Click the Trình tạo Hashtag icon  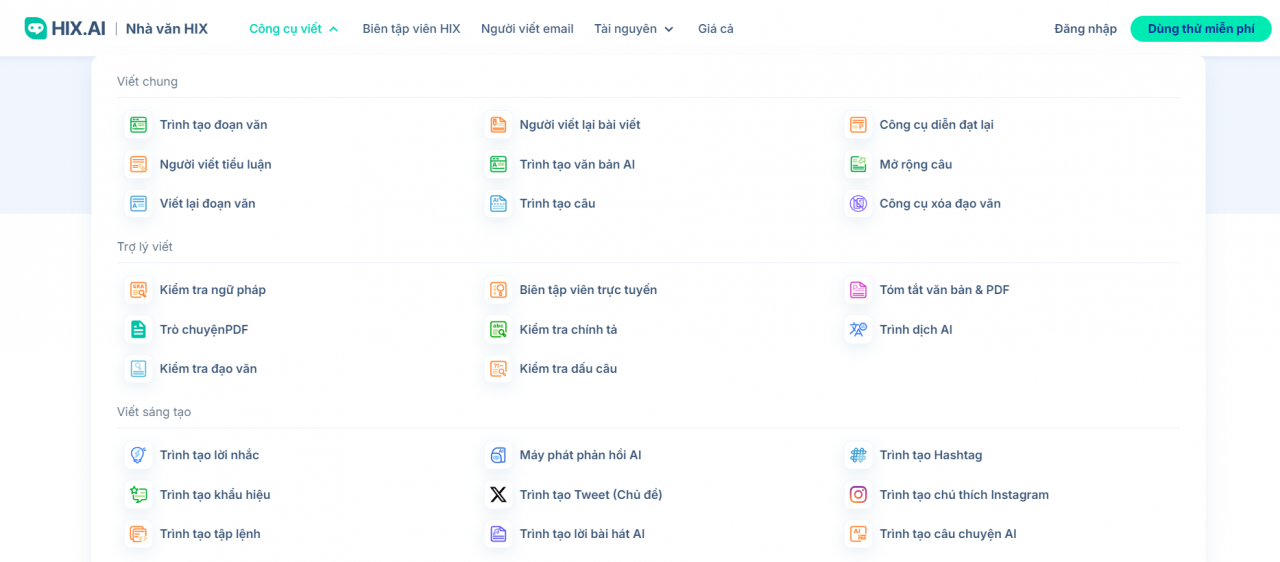(x=858, y=455)
